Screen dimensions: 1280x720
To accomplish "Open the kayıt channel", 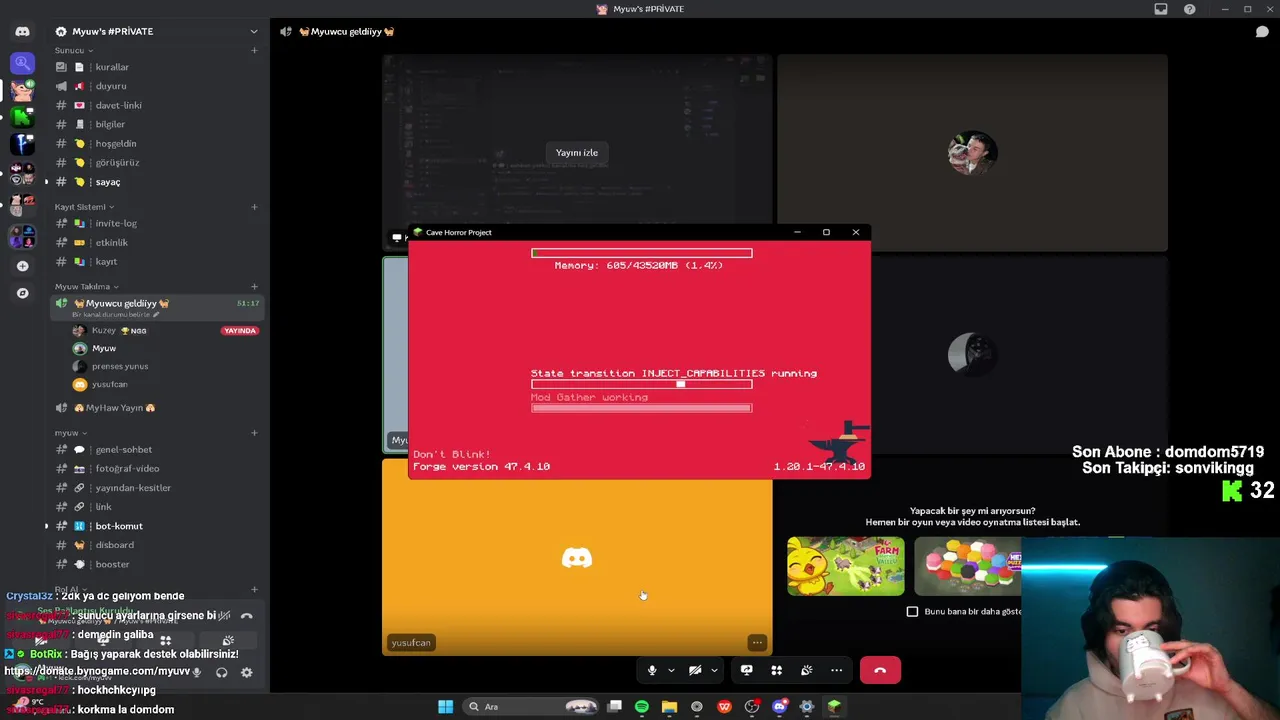I will [155, 261].
